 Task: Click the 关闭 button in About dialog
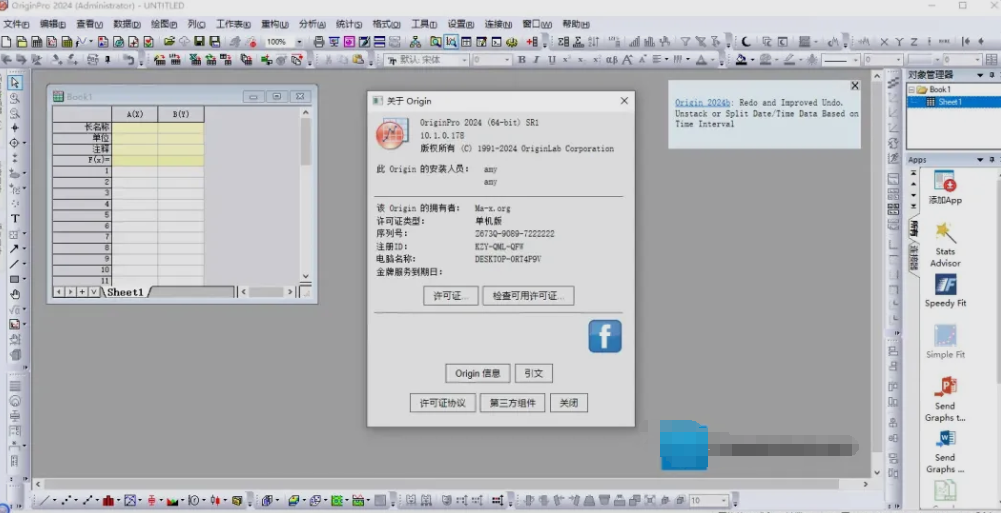click(x=569, y=403)
